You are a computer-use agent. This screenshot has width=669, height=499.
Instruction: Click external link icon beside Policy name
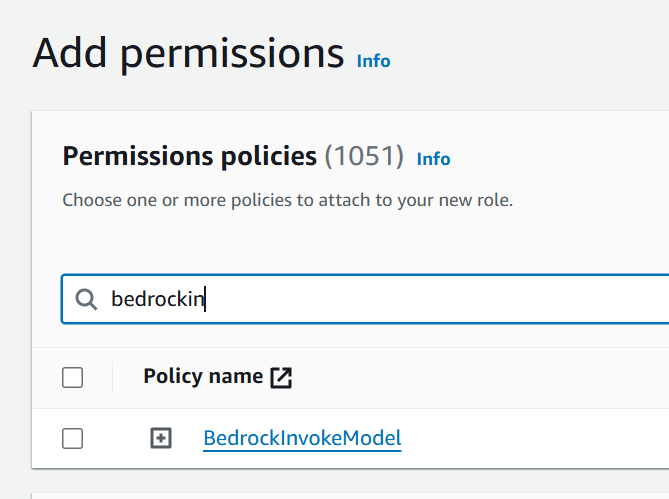tap(282, 377)
